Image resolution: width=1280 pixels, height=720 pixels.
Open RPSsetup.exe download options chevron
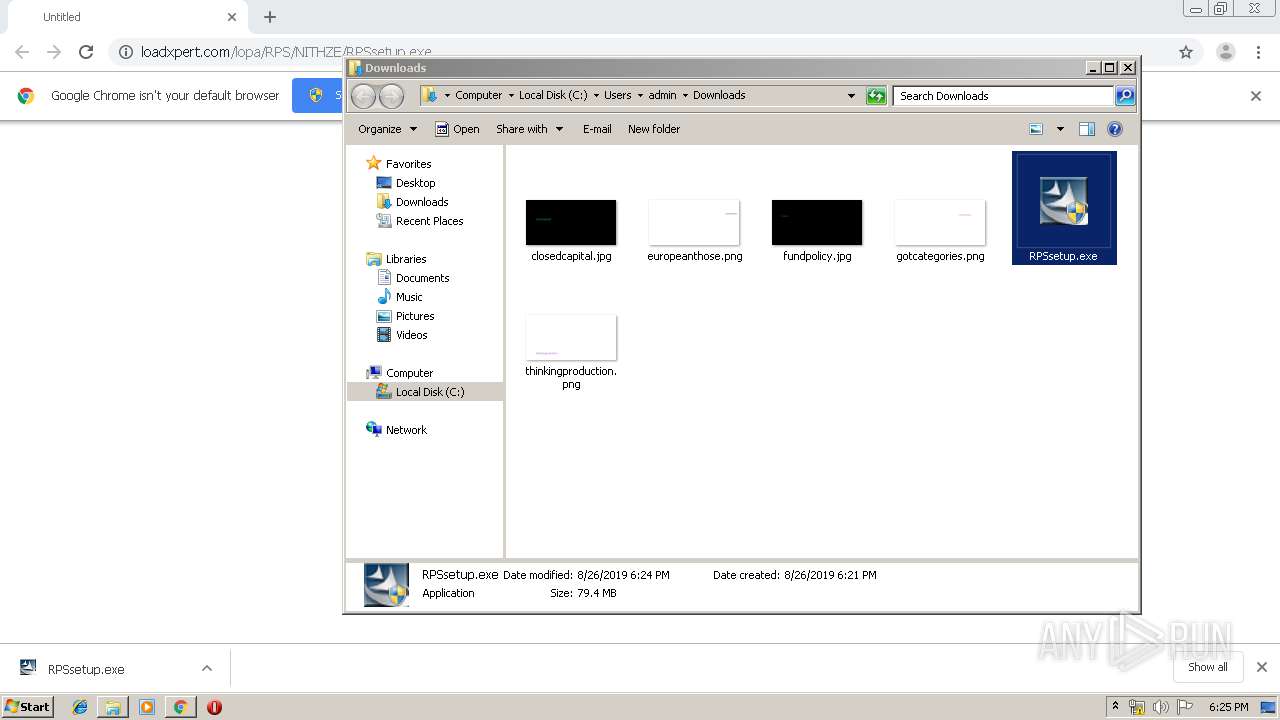(x=207, y=668)
